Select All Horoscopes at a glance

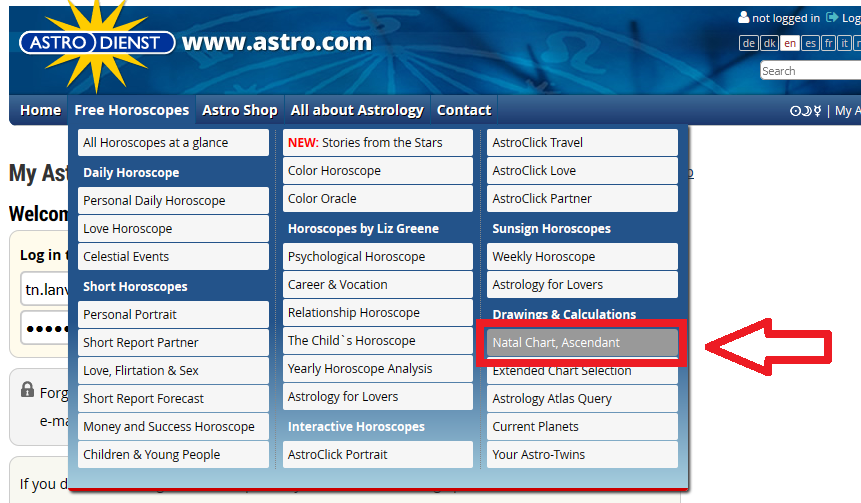174,143
